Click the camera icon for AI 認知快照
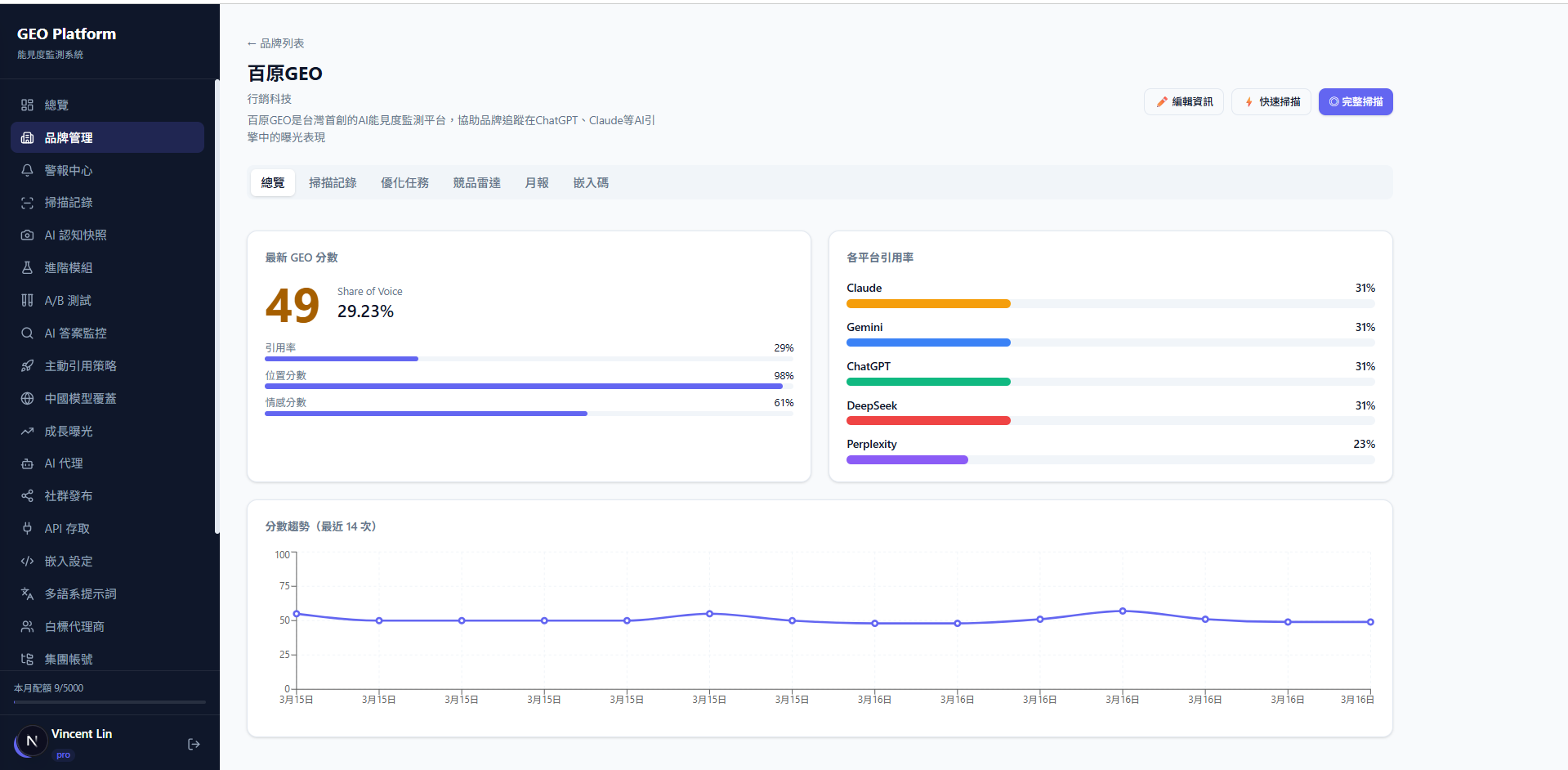Screen dimensions: 1568x770 [27, 235]
